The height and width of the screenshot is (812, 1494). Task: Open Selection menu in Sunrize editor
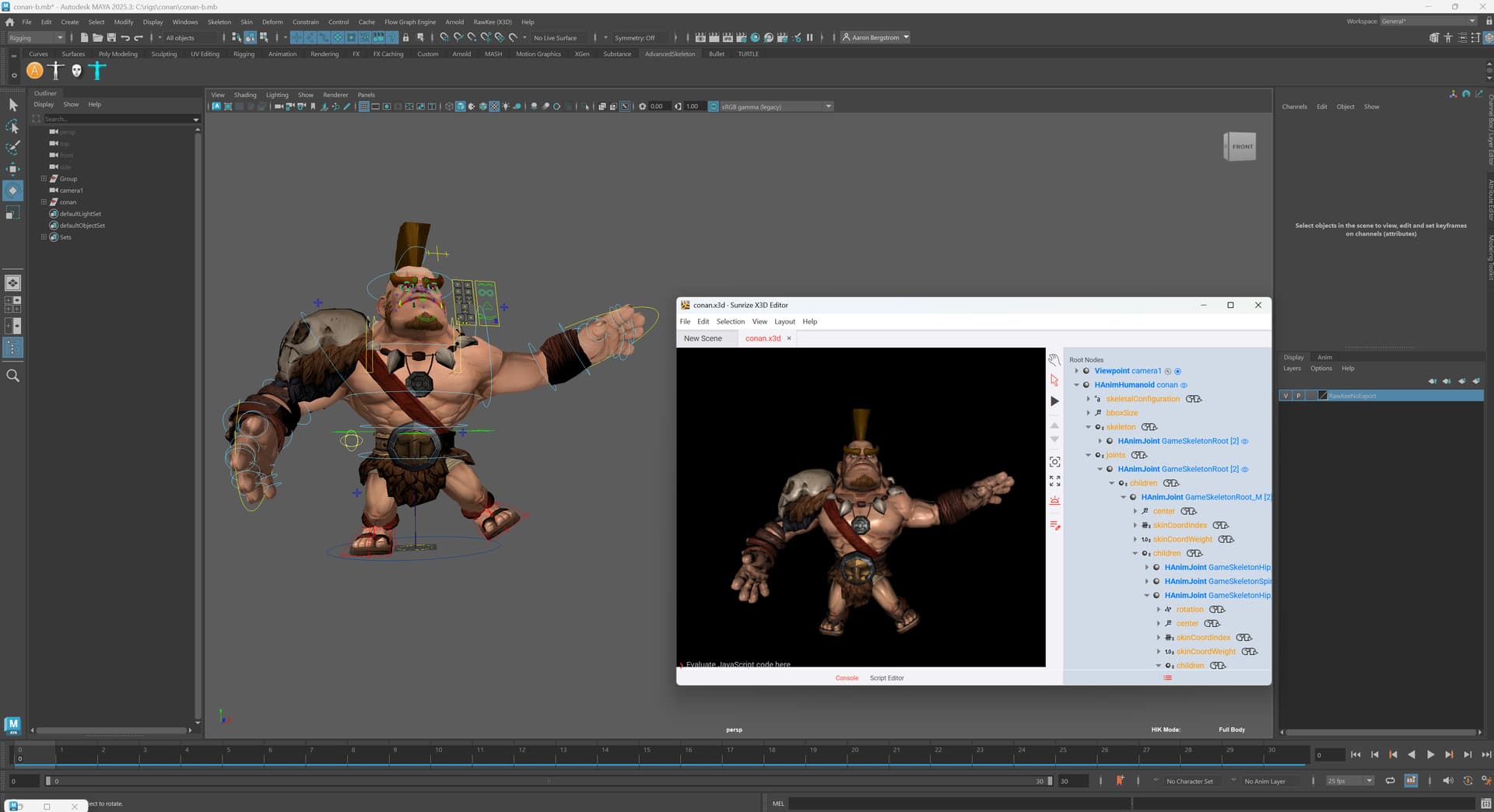click(x=731, y=321)
